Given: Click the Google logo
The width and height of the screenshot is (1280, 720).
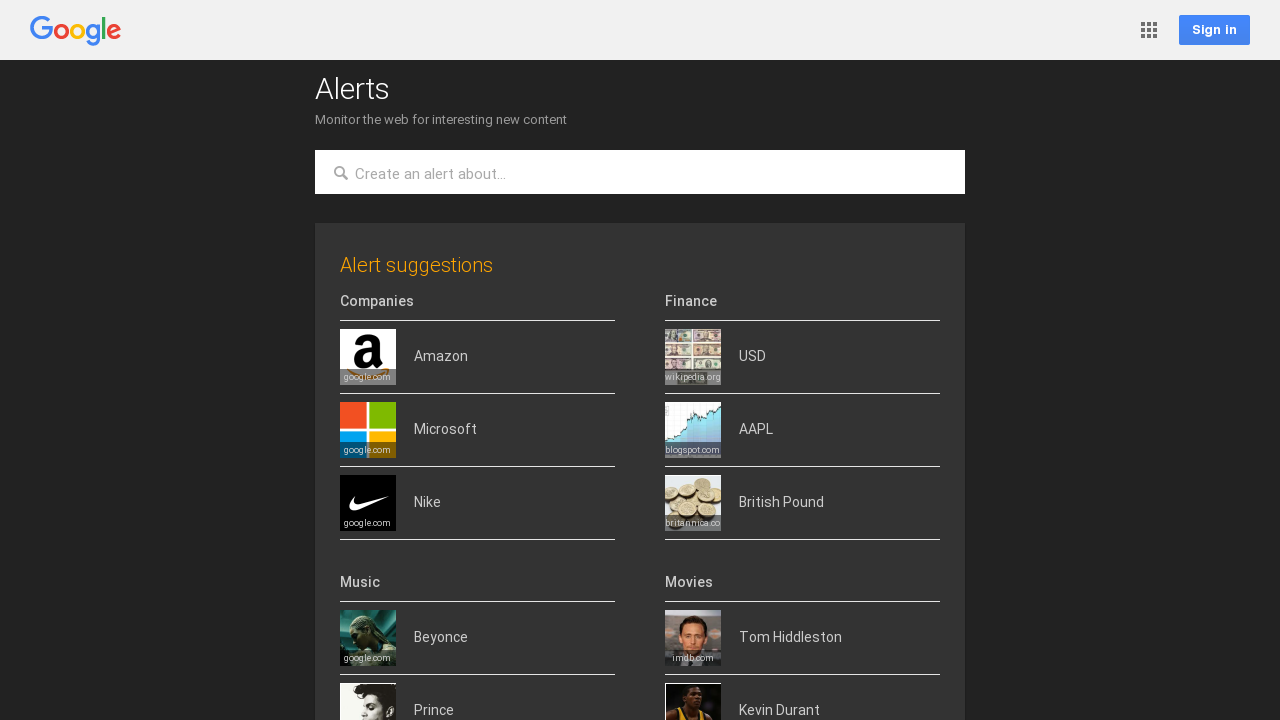Looking at the screenshot, I should [75, 30].
